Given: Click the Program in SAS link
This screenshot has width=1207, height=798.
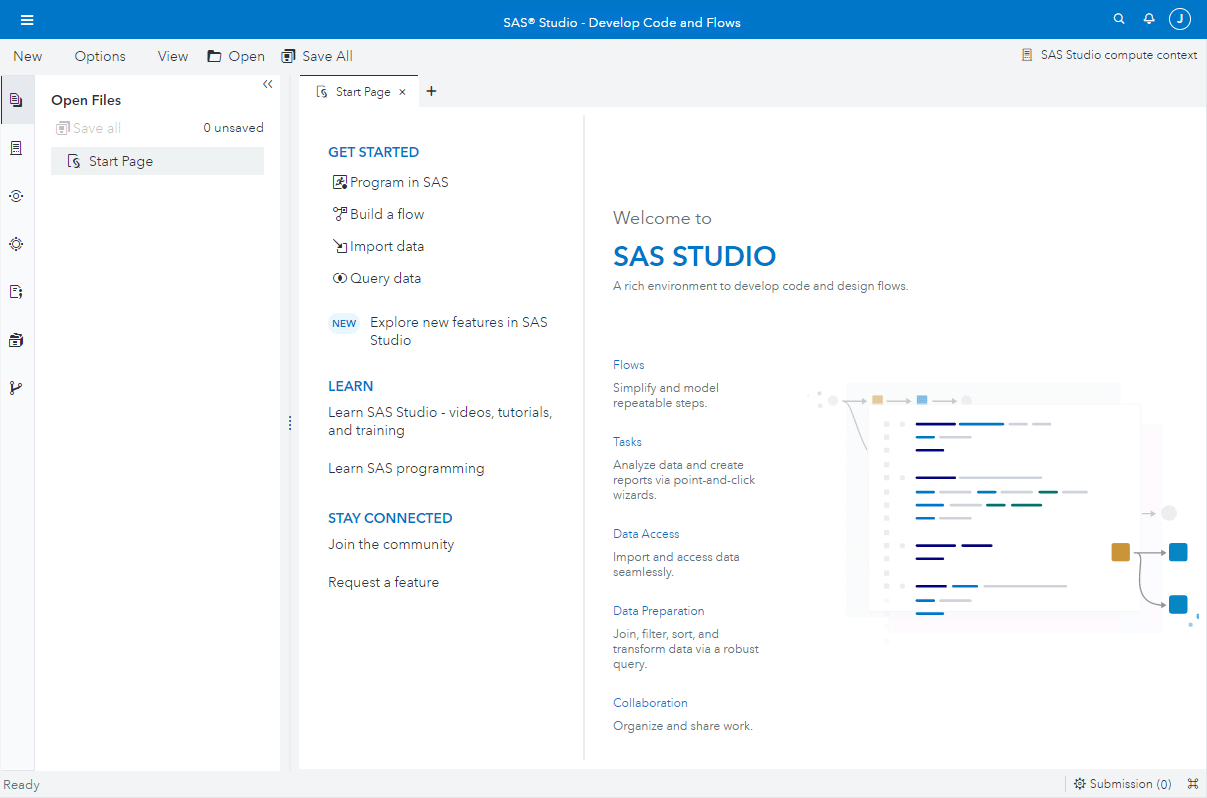Looking at the screenshot, I should (398, 182).
